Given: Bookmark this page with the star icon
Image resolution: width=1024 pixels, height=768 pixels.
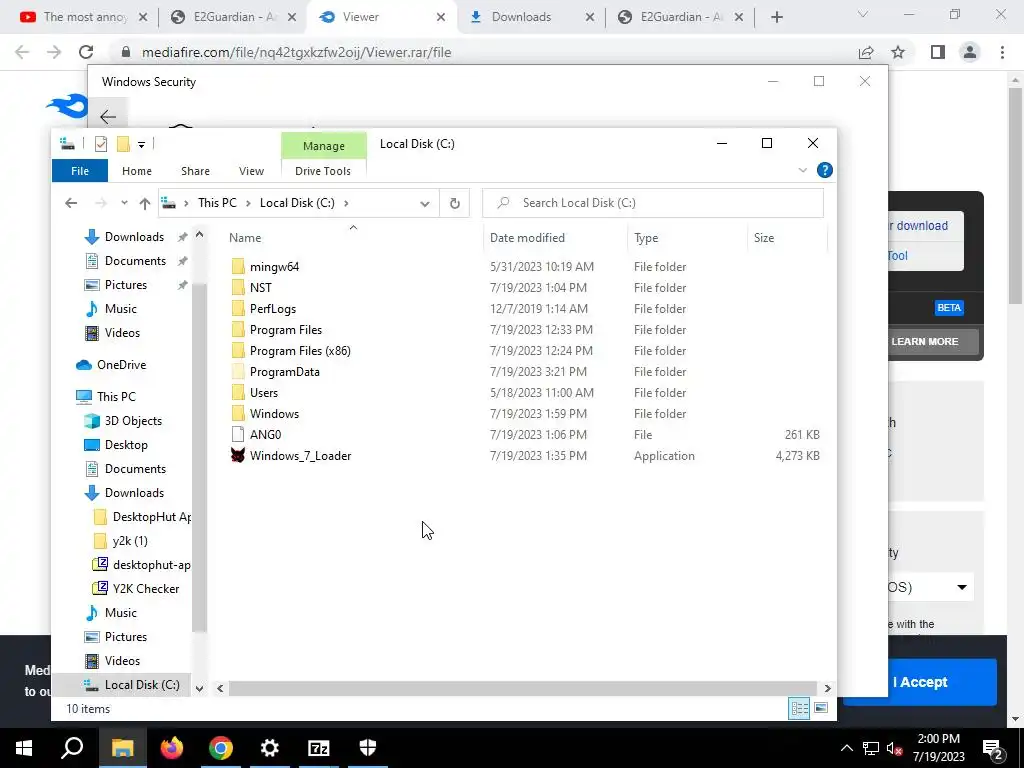Looking at the screenshot, I should 898,52.
